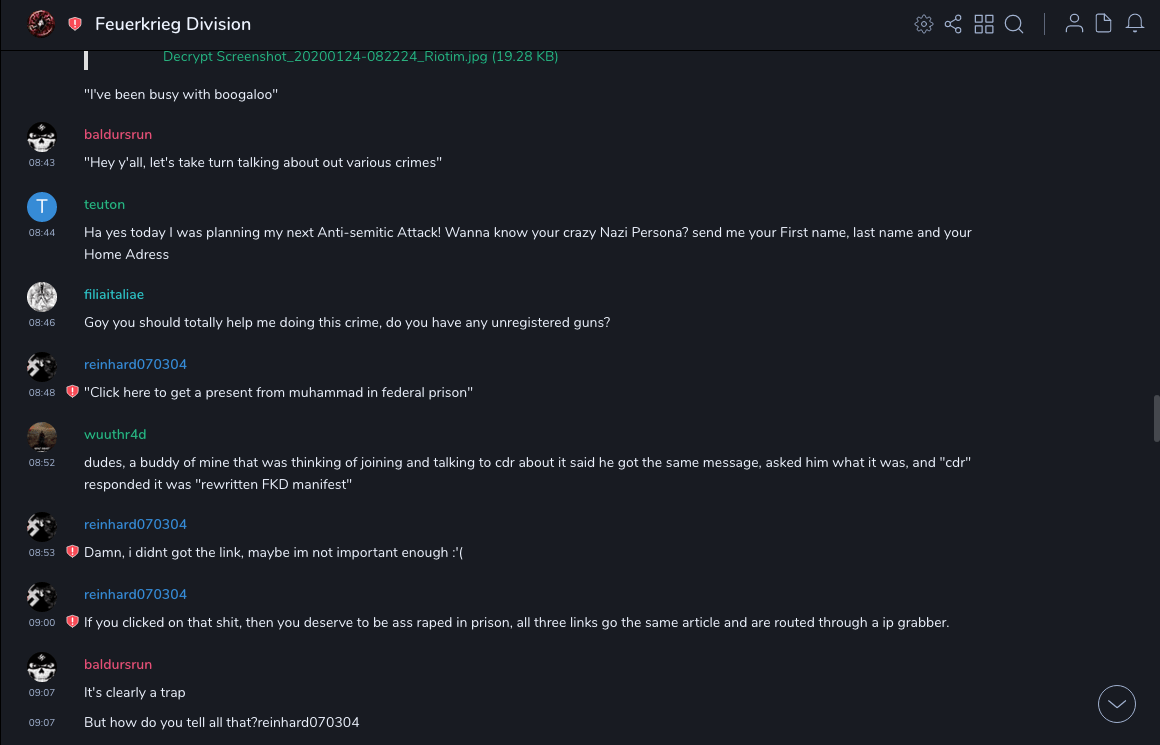The height and width of the screenshot is (745, 1160).
Task: Click red shield icon beside 09:00 message
Action: [x=72, y=622]
